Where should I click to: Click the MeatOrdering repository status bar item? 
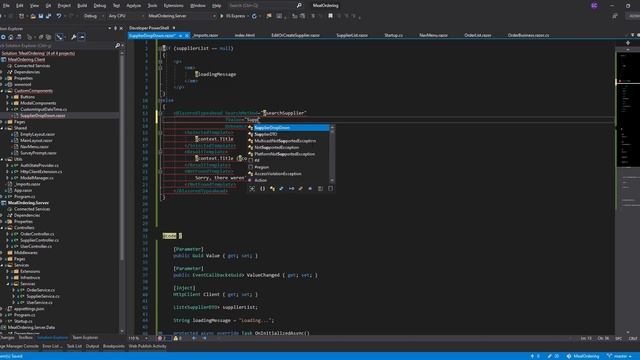coord(583,356)
